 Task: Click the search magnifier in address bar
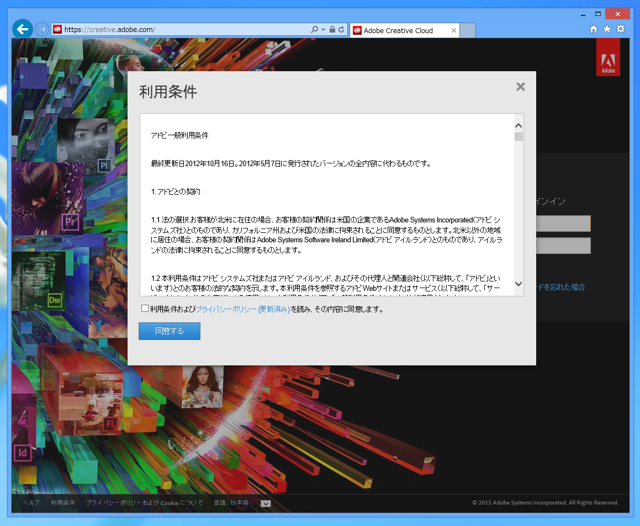coord(314,29)
